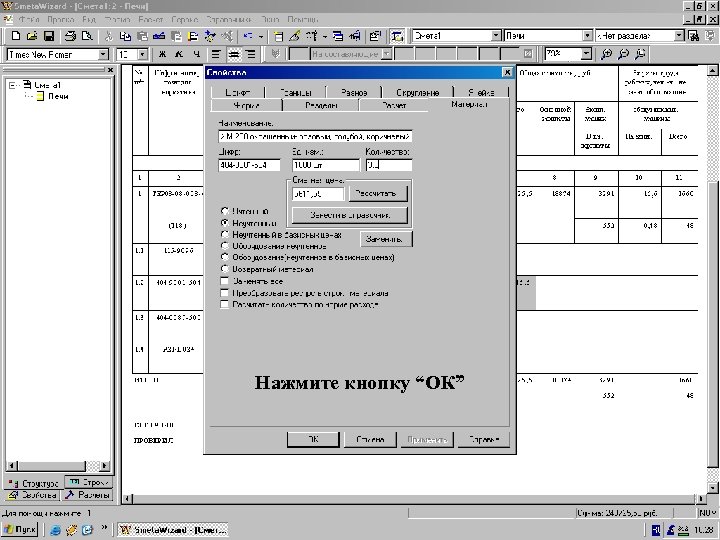The height and width of the screenshot is (540, 720).
Task: Open the Times New Roman font dropdown
Action: tap(103, 54)
